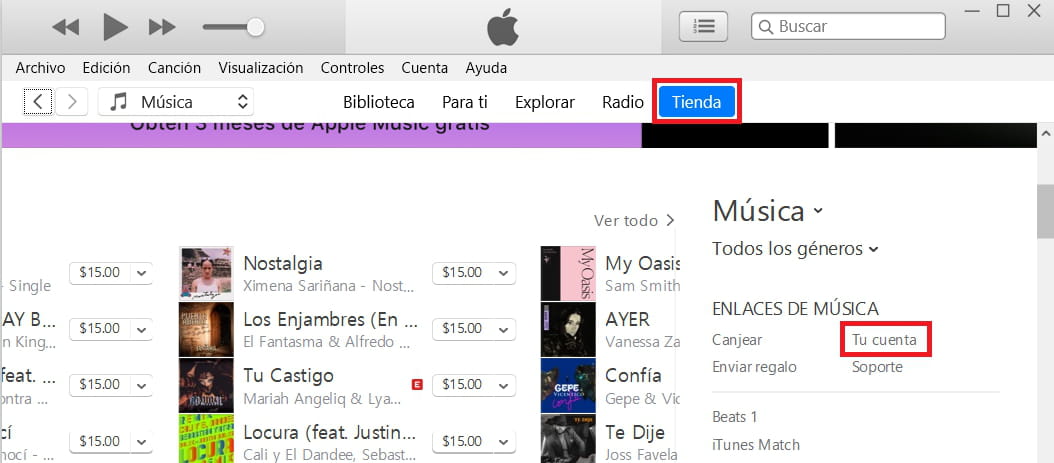Expand the Música store category heading
1054x463 pixels.
pos(768,211)
